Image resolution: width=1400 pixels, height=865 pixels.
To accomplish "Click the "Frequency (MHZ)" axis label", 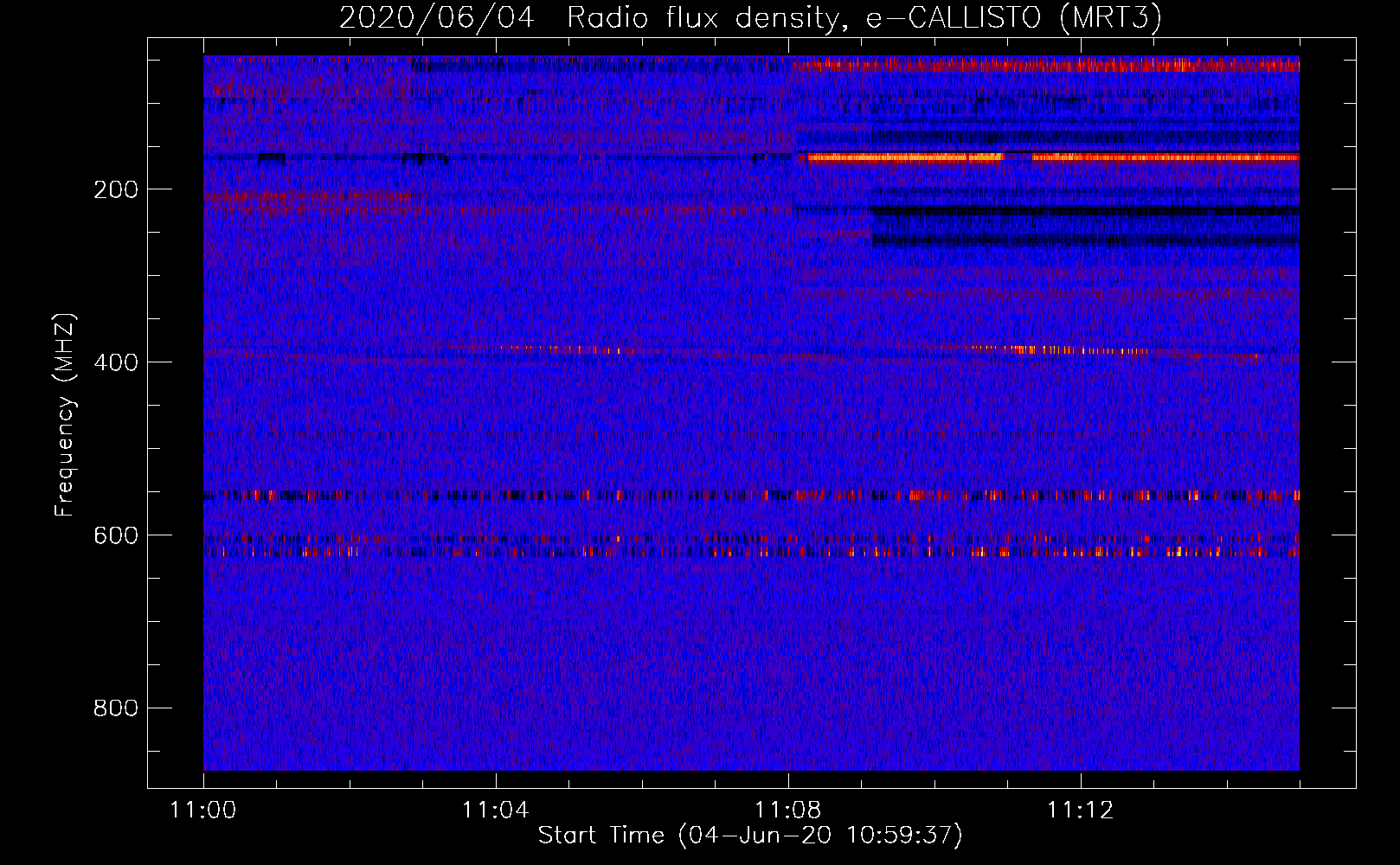I will (65, 414).
